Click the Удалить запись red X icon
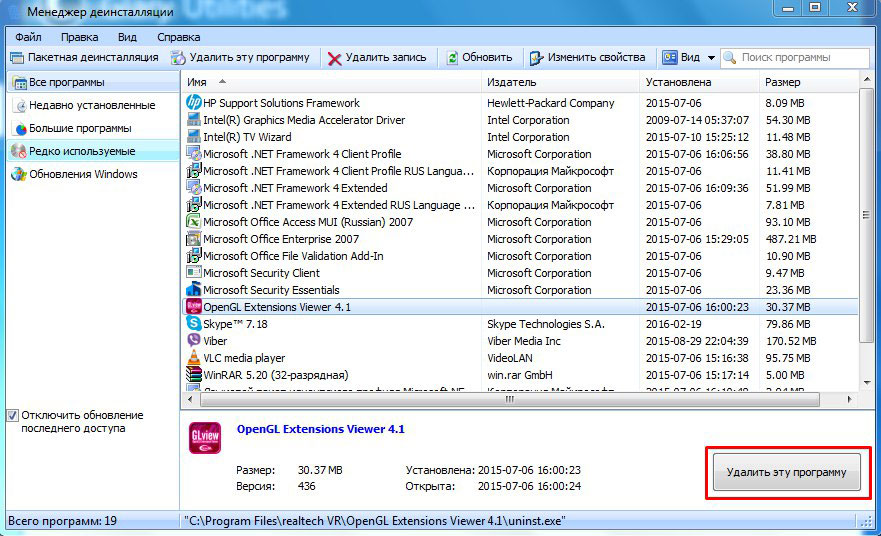The image size is (881, 536). pos(334,58)
